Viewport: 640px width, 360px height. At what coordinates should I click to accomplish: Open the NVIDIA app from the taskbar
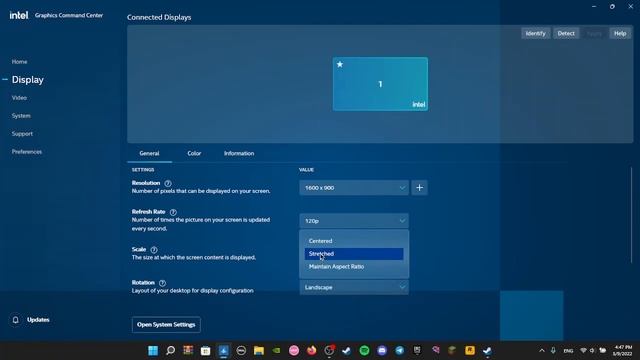click(276, 351)
